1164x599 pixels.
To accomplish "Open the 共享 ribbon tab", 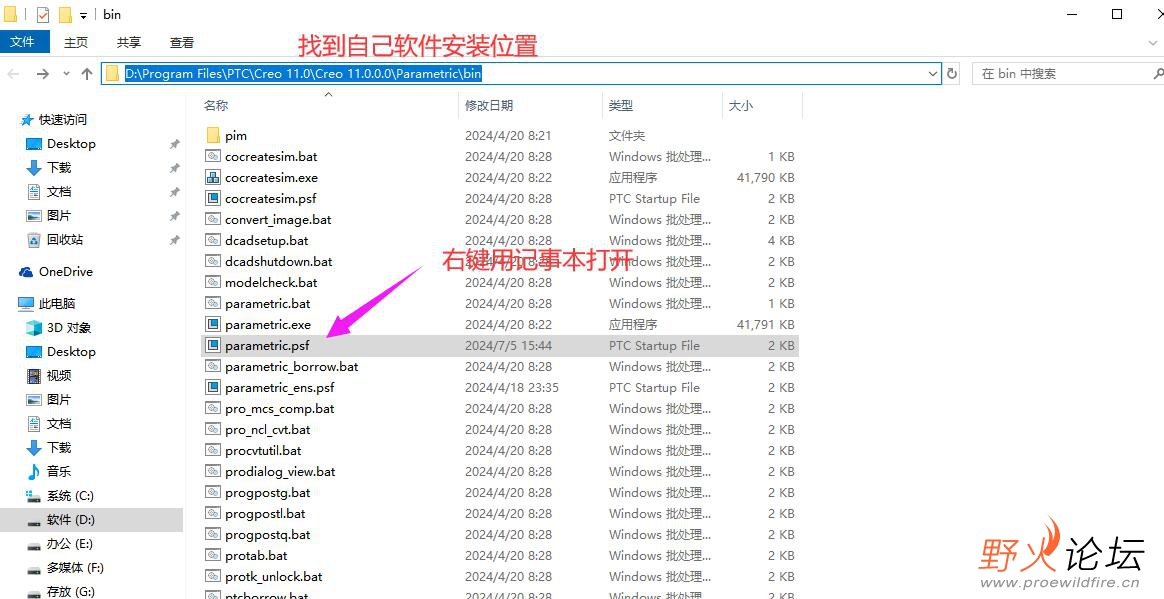I will [x=128, y=42].
